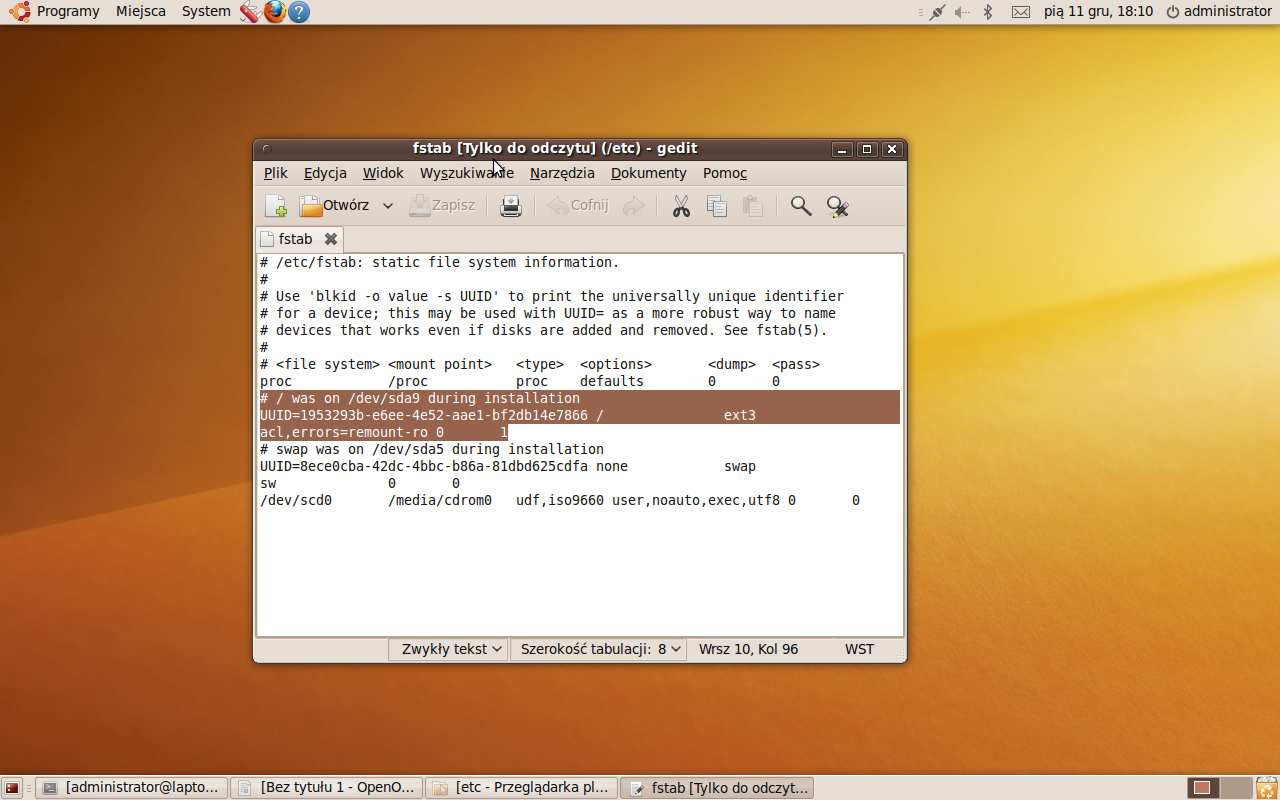Open the Miejsca panel menu
This screenshot has width=1280, height=800.
point(141,11)
